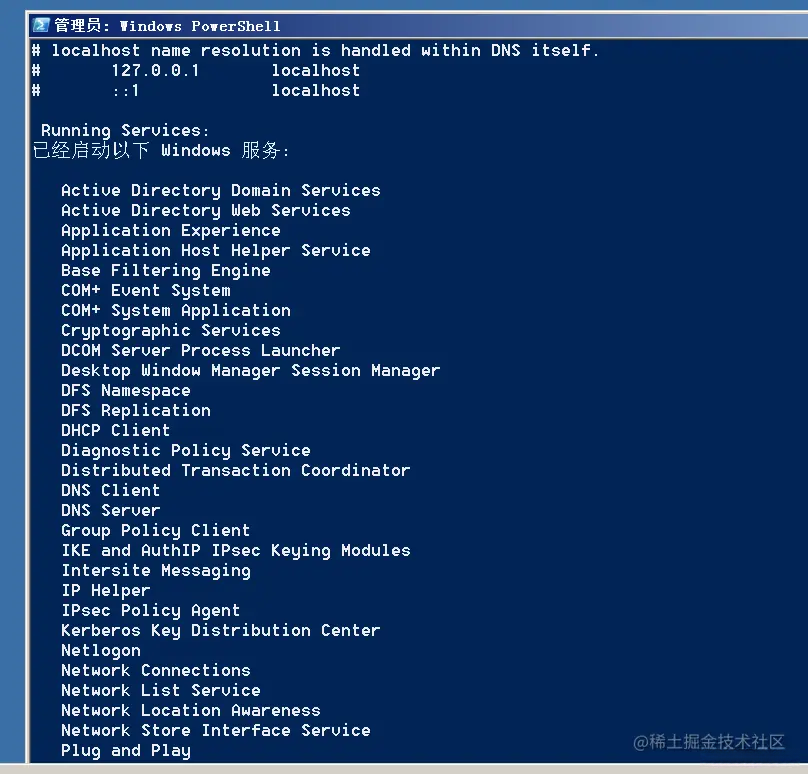Click the Windows PowerShell window title text
The height and width of the screenshot is (774, 808).
[167, 26]
